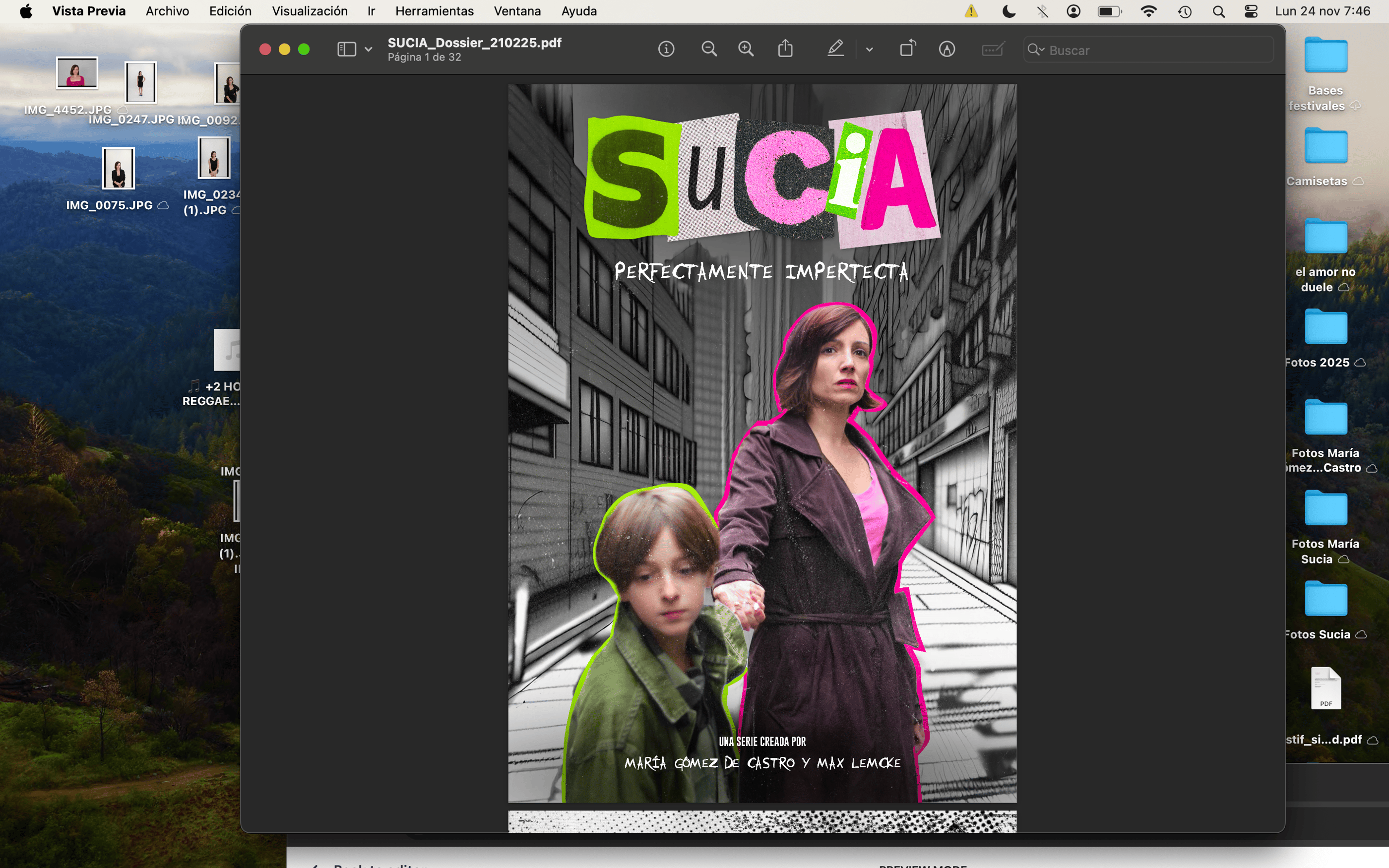Rotate page with the rotate icon
This screenshot has height=868, width=1389.
(907, 50)
